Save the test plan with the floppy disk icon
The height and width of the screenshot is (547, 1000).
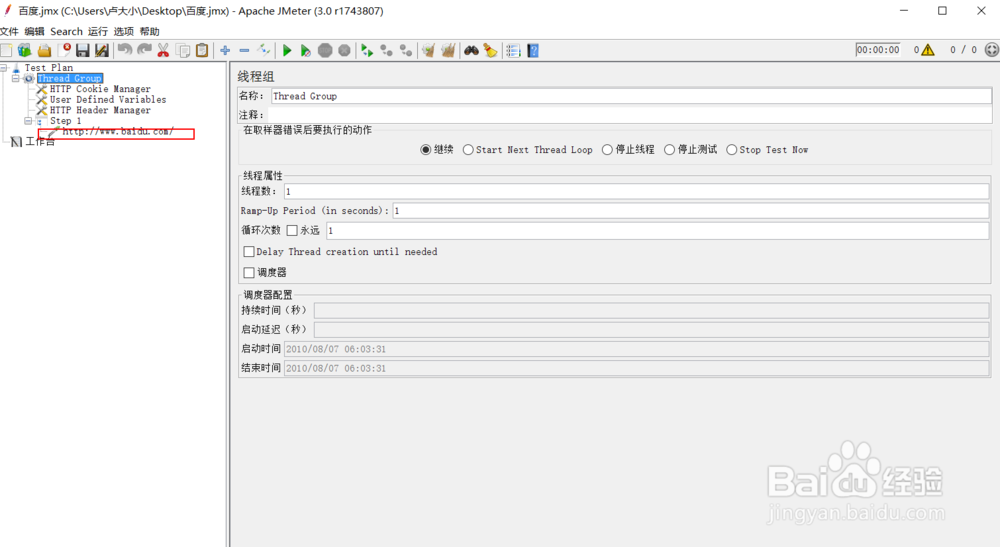click(x=83, y=50)
